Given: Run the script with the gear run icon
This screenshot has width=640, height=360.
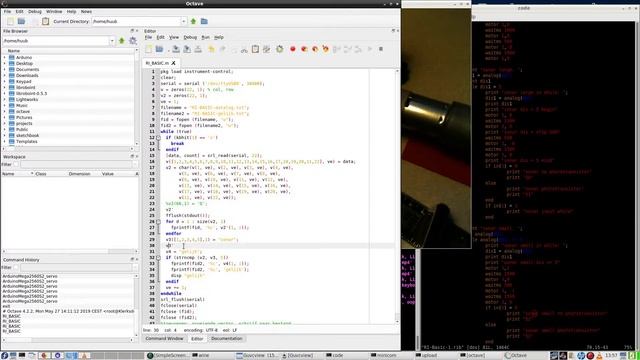Looking at the screenshot, I should coord(280,49).
